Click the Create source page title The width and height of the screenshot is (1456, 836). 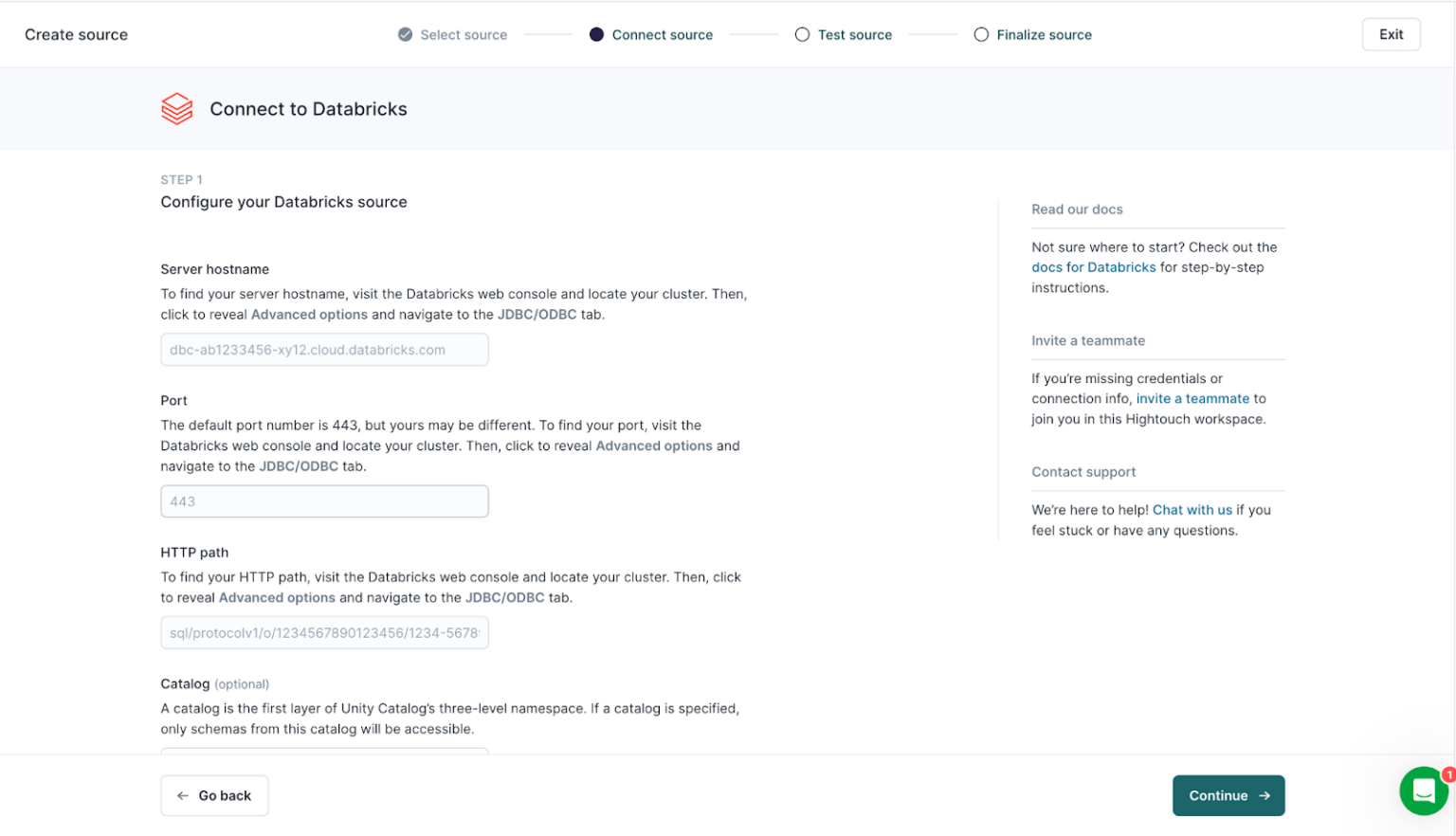(76, 35)
